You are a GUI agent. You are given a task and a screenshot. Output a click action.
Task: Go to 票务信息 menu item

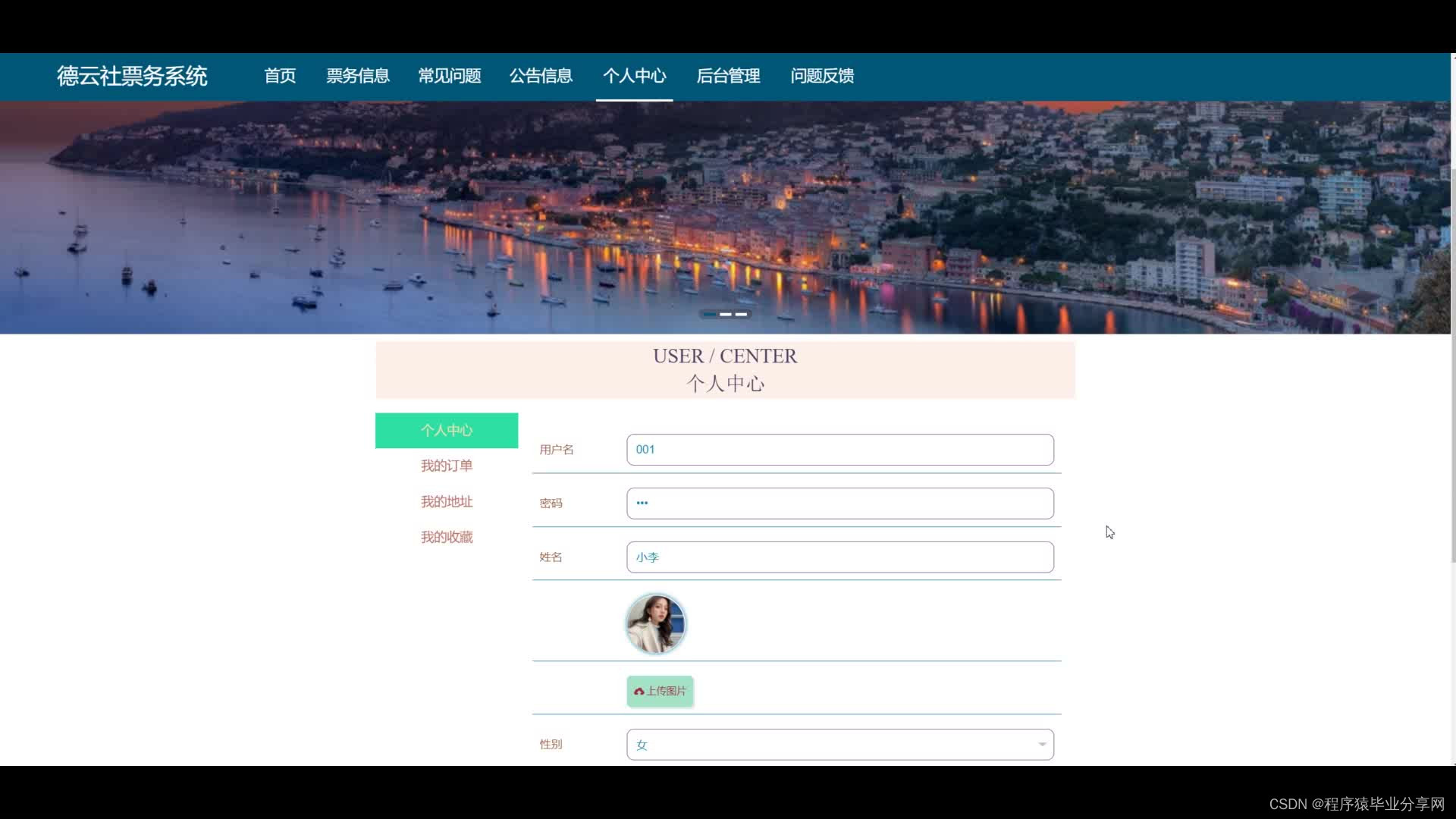(358, 76)
